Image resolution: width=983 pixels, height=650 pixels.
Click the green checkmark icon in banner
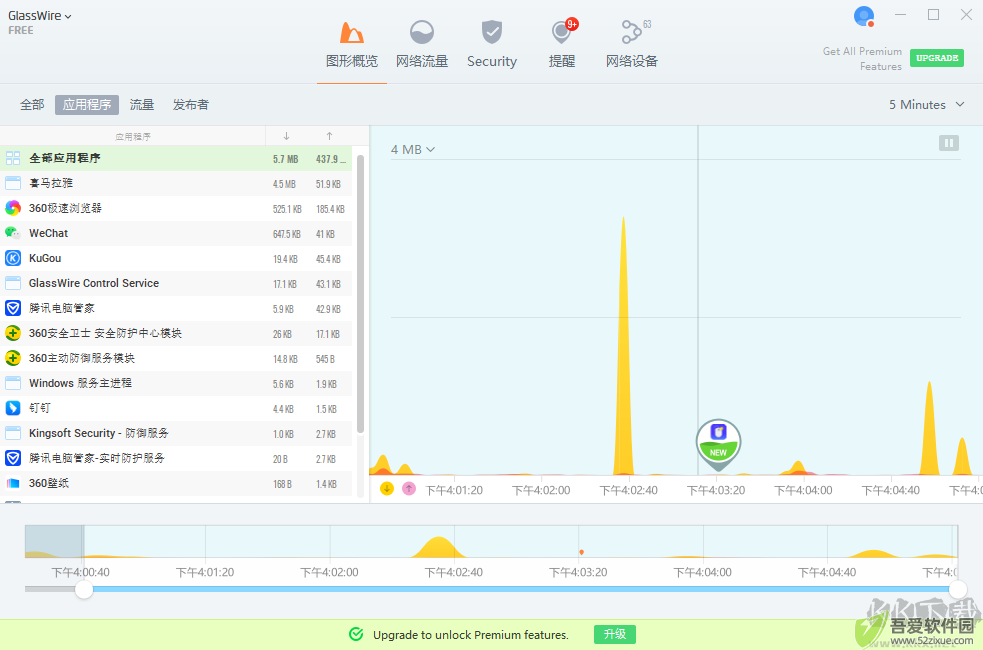pyautogui.click(x=356, y=634)
